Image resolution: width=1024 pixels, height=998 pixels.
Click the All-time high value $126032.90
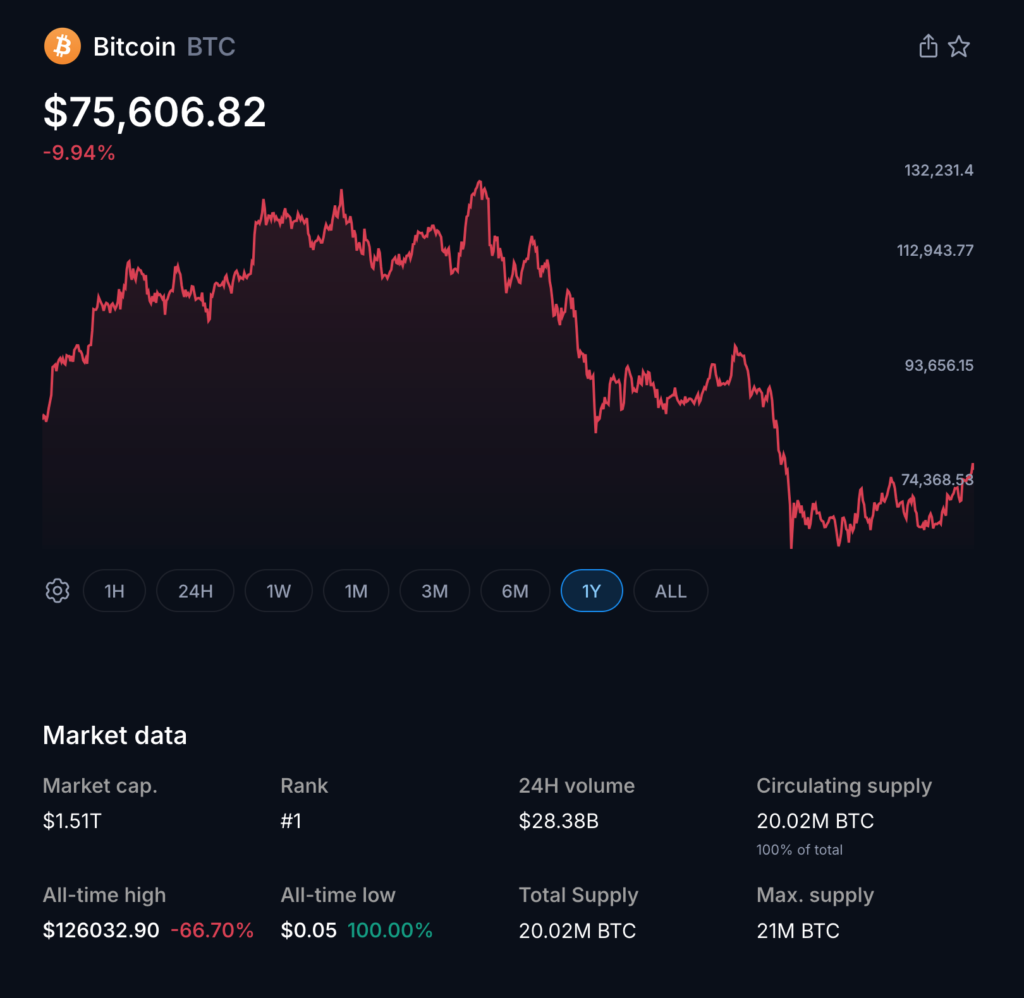point(100,930)
